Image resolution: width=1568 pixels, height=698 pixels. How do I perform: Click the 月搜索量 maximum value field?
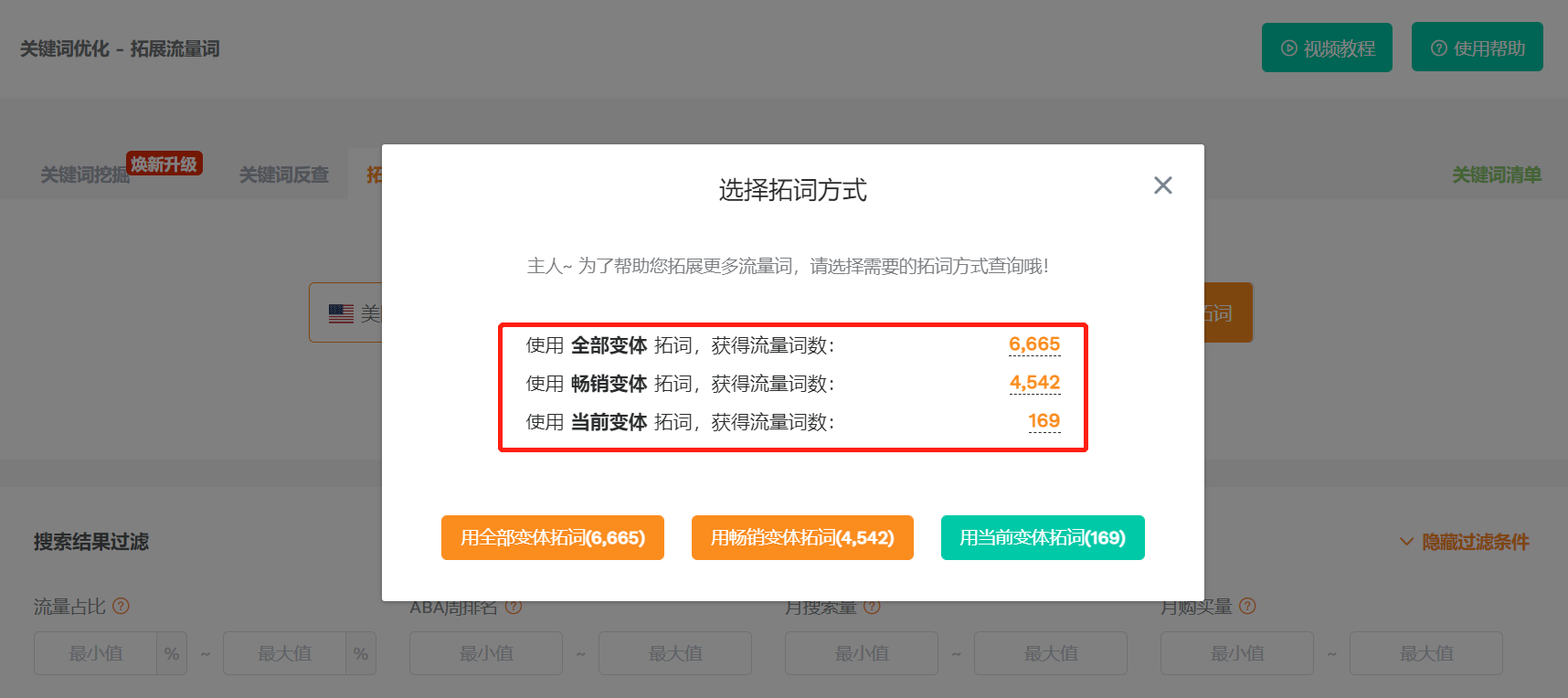click(x=1051, y=653)
